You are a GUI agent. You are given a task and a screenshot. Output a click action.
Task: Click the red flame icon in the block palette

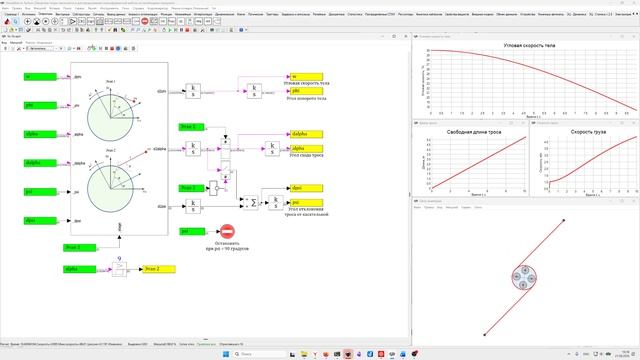[7, 21]
